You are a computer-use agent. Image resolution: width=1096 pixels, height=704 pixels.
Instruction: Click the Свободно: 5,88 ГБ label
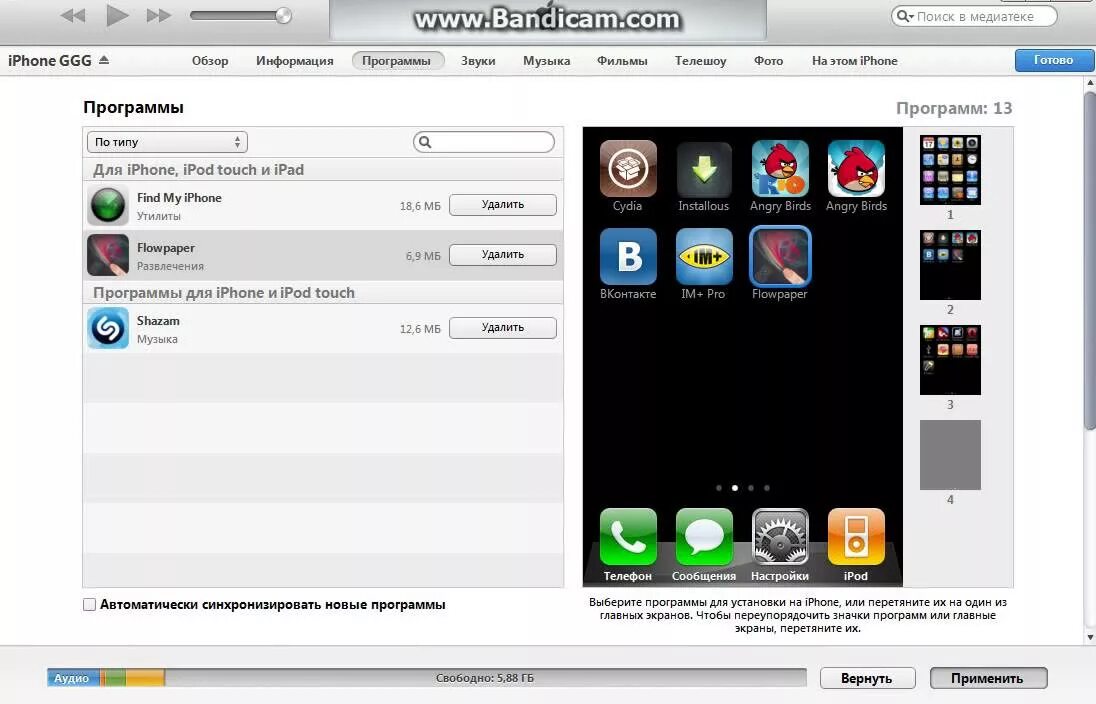tap(484, 678)
